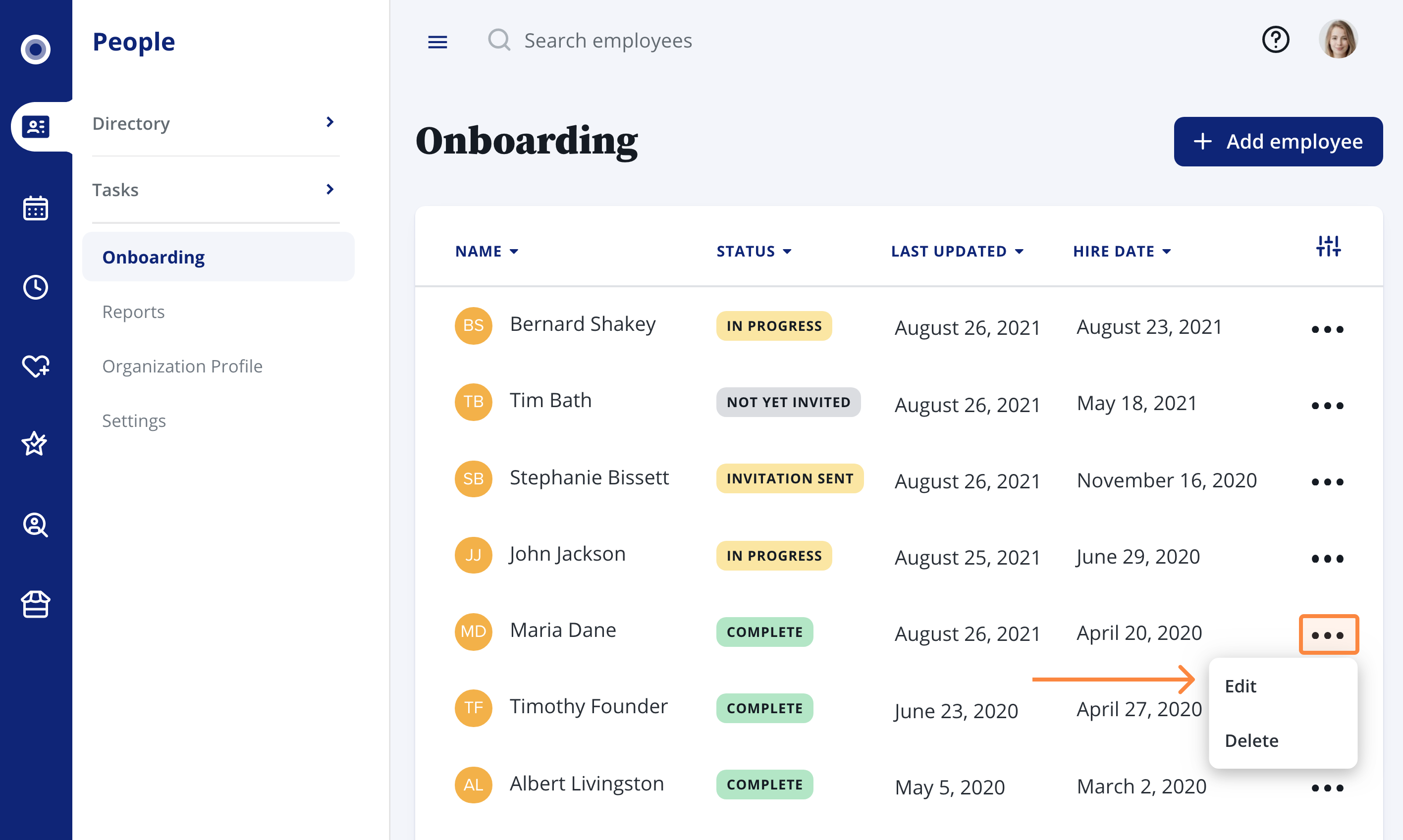The image size is (1403, 840).
Task: Open the store marketplace sidebar icon
Action: click(x=36, y=605)
